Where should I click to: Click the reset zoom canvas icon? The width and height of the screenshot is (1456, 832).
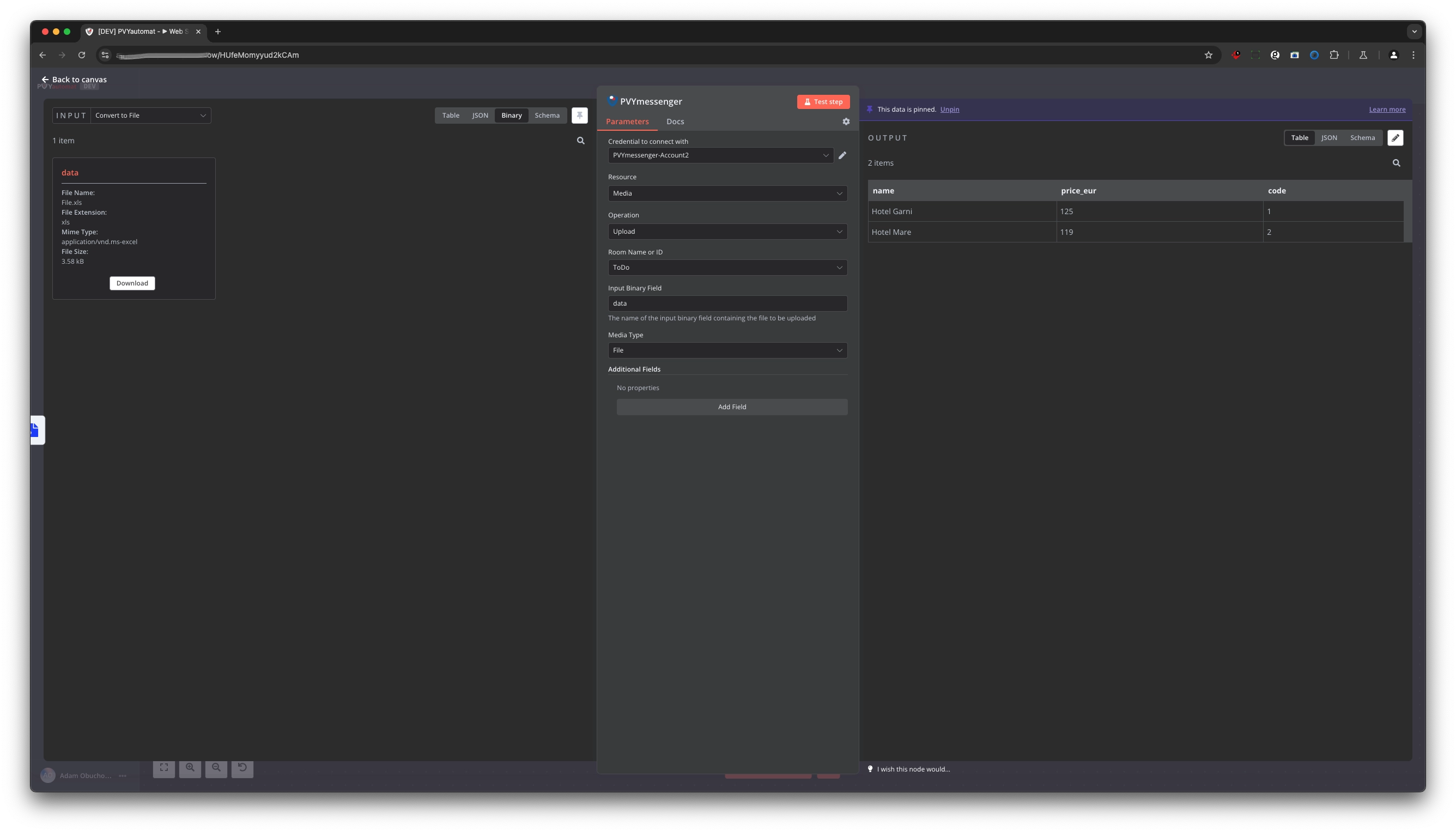coord(242,767)
